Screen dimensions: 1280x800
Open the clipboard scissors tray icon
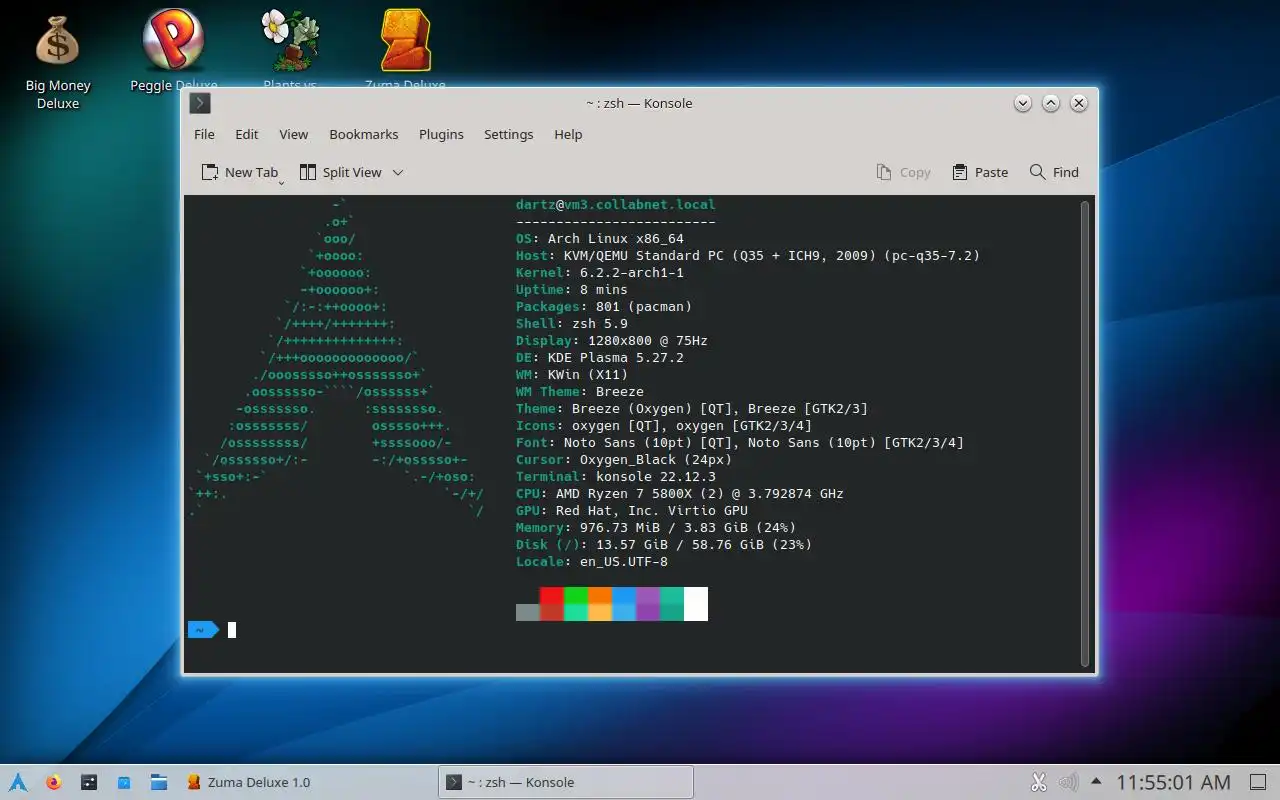click(x=1038, y=782)
